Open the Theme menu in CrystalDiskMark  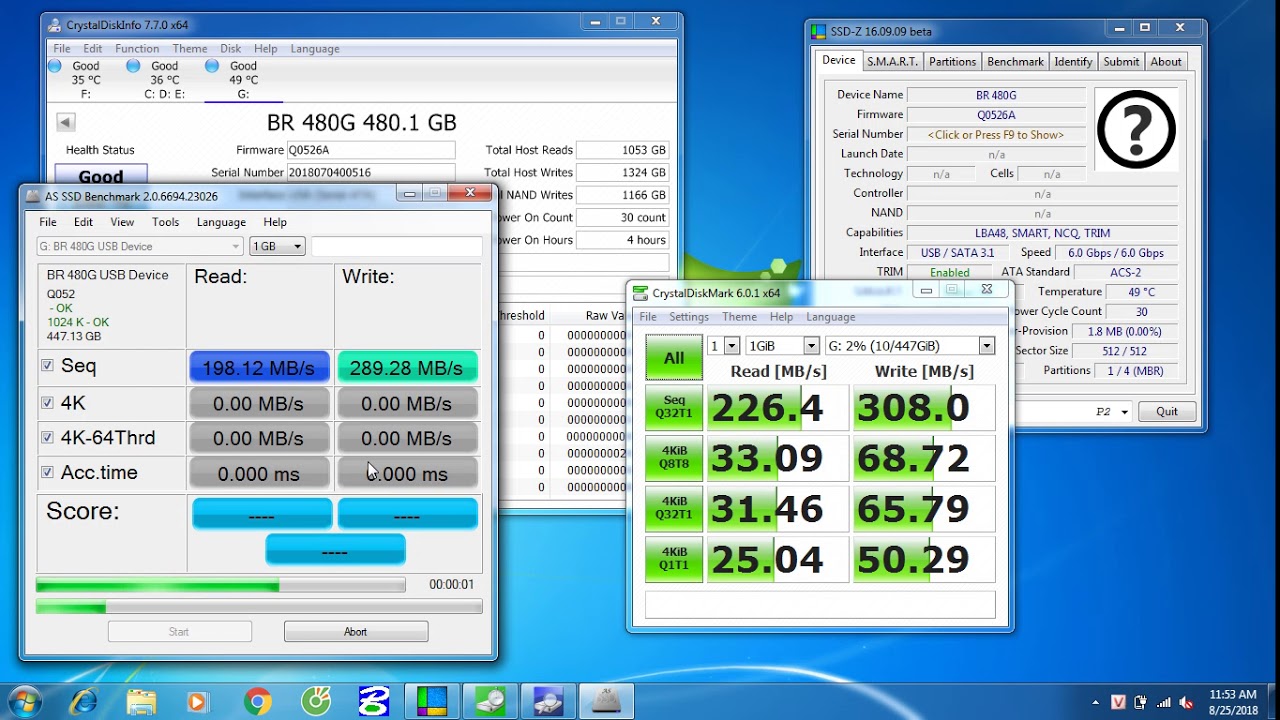739,317
